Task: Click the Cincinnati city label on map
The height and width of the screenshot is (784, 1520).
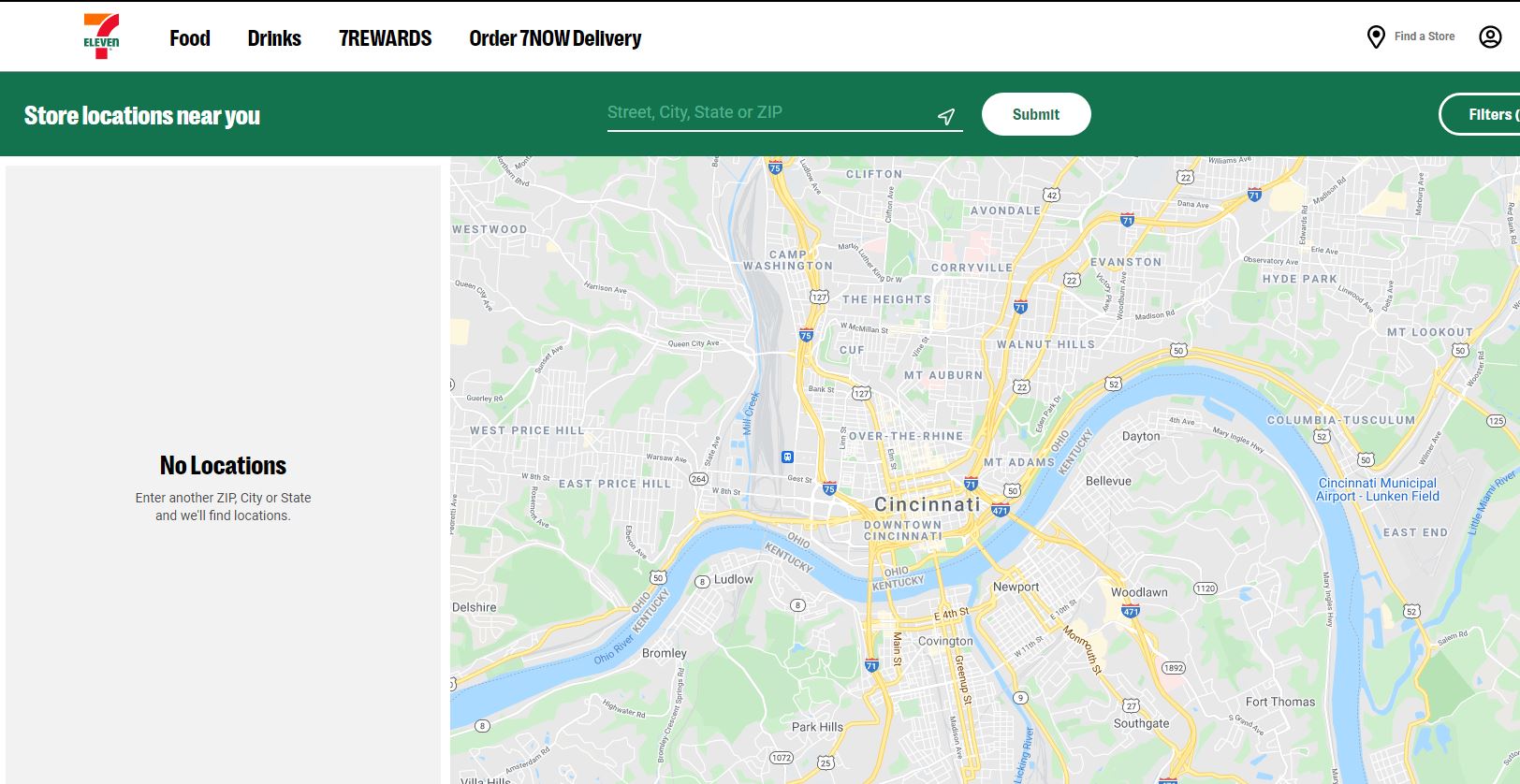Action: pyautogui.click(x=927, y=504)
